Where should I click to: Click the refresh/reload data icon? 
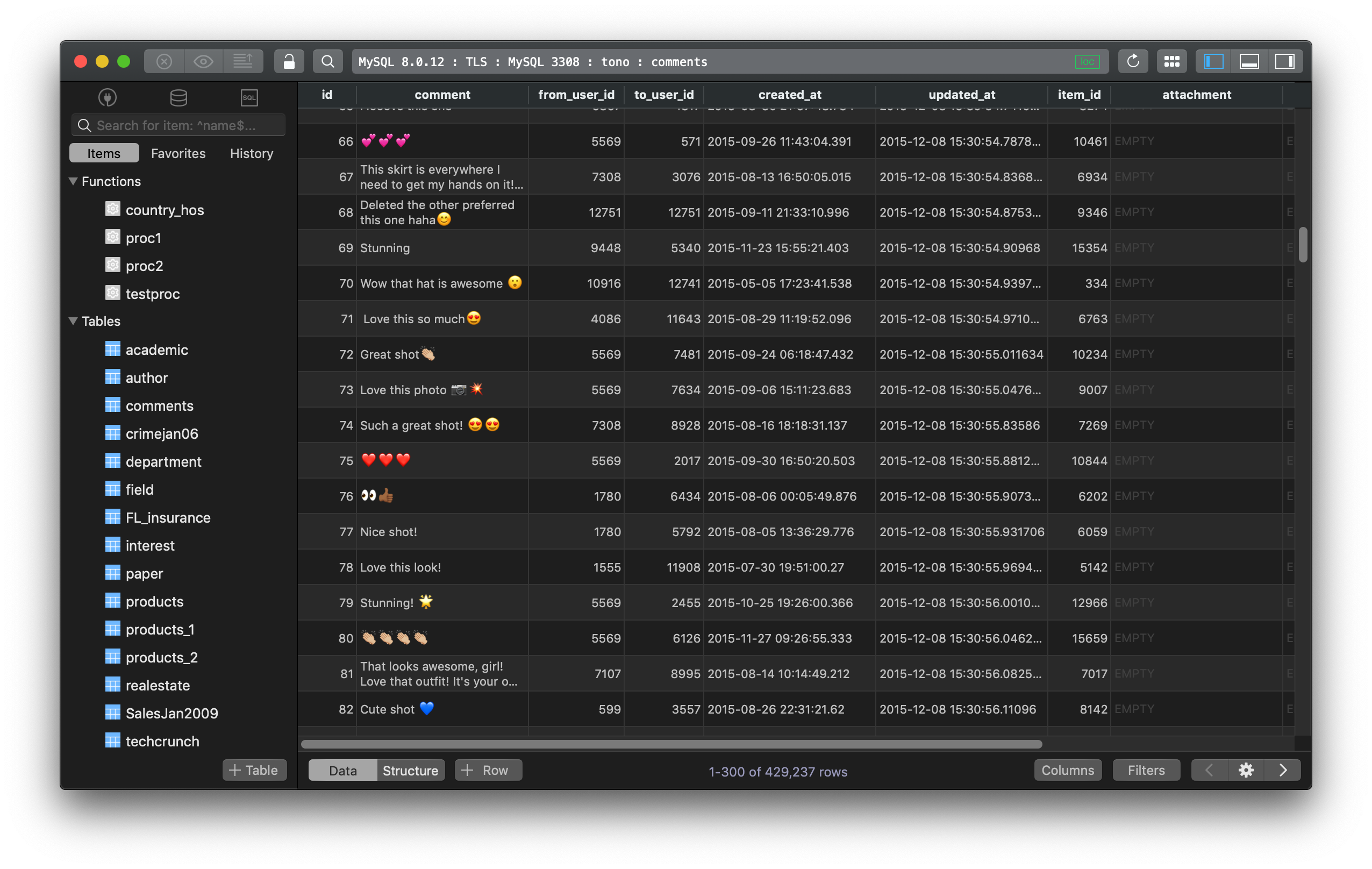[1132, 60]
